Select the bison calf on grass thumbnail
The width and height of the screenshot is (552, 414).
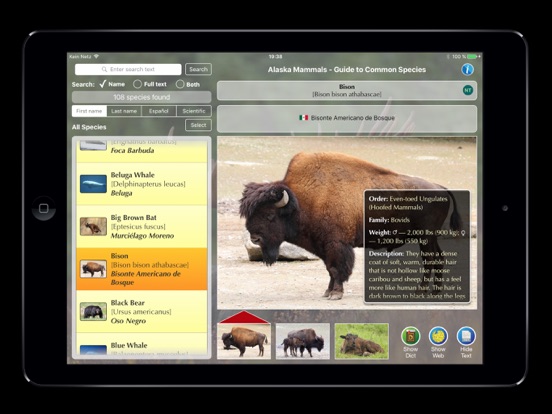pos(362,341)
